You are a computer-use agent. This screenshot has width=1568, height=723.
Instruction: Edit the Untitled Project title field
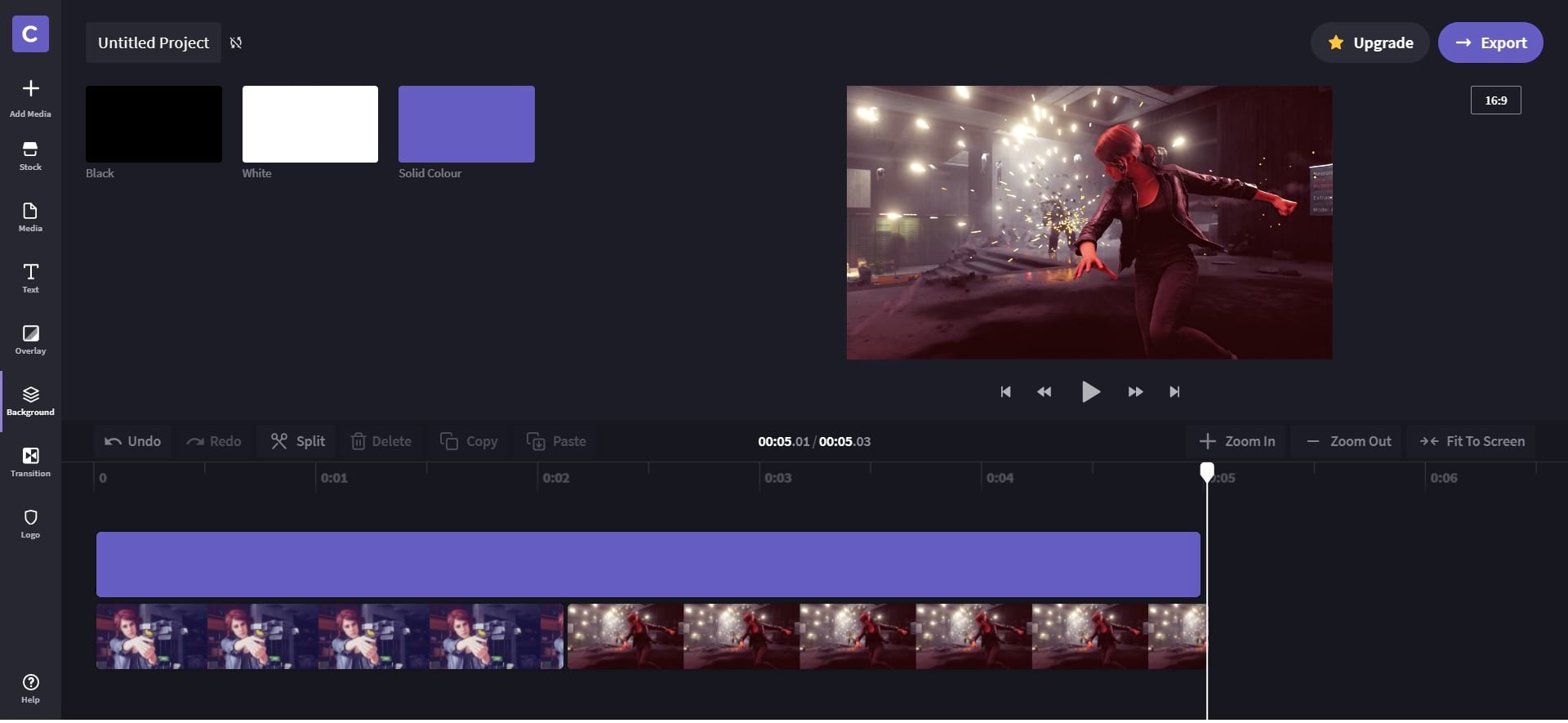(x=154, y=42)
